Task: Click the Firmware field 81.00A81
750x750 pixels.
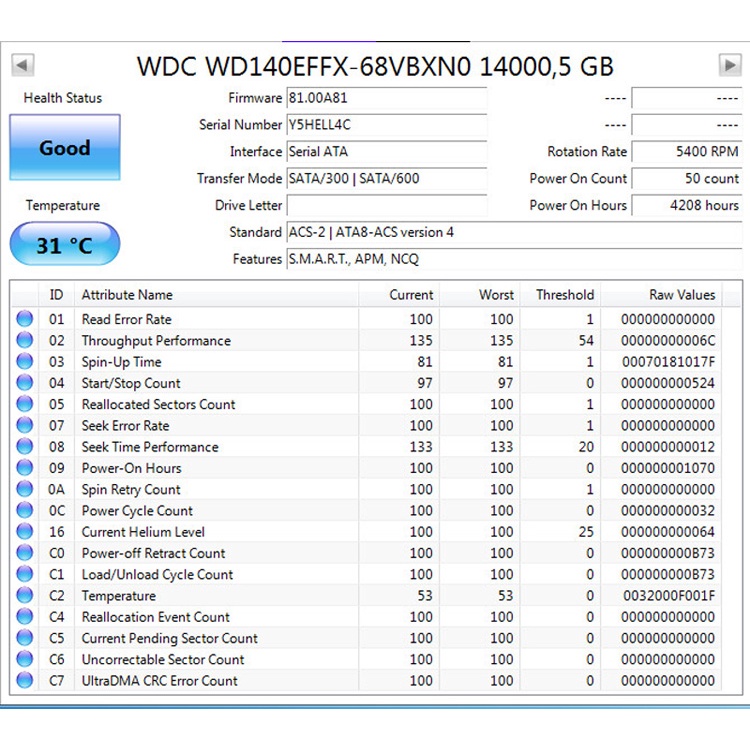Action: pos(386,98)
